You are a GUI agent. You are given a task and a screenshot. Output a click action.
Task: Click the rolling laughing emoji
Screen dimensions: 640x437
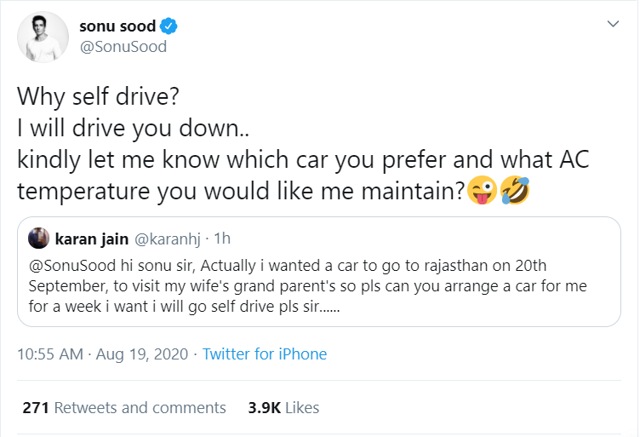tap(515, 191)
